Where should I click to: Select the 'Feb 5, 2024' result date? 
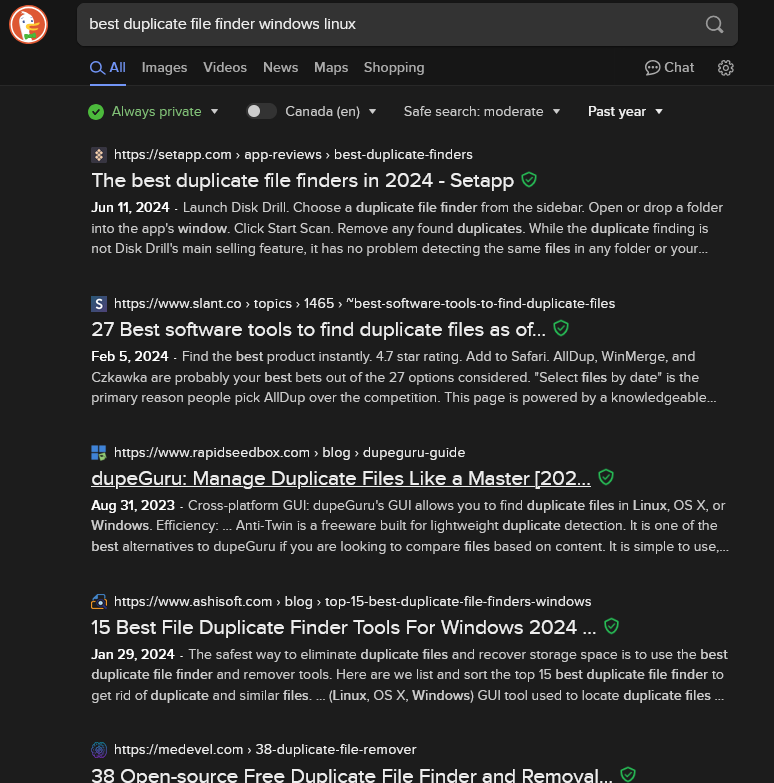point(130,357)
